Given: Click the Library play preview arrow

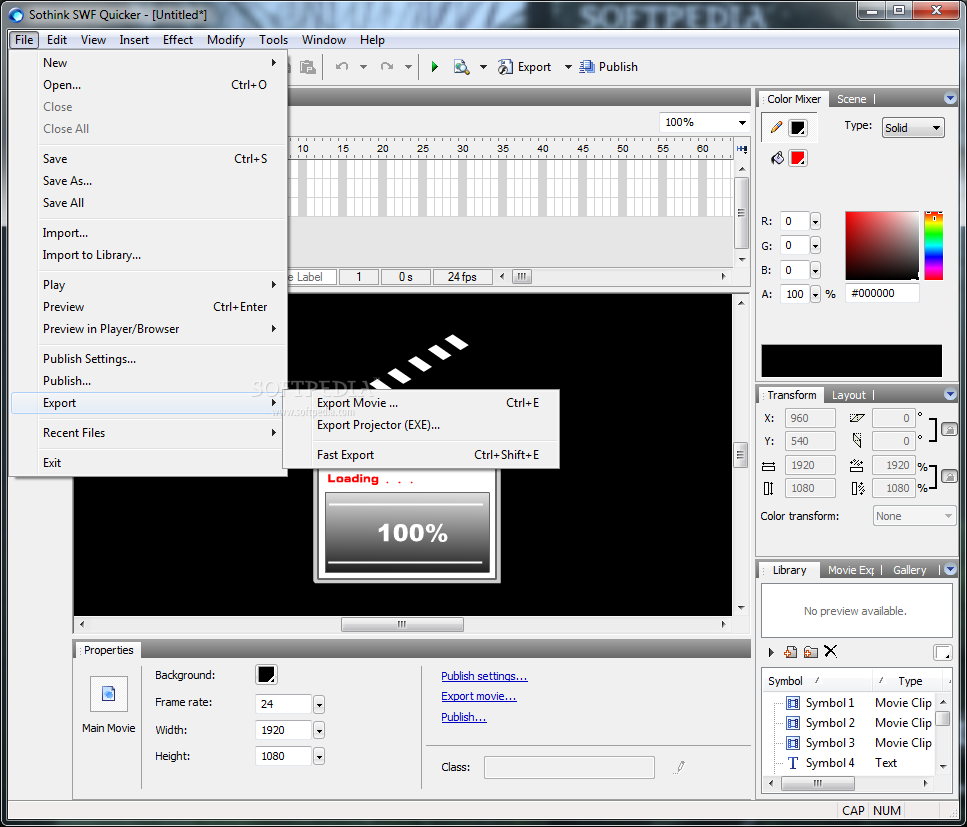Looking at the screenshot, I should pos(771,652).
